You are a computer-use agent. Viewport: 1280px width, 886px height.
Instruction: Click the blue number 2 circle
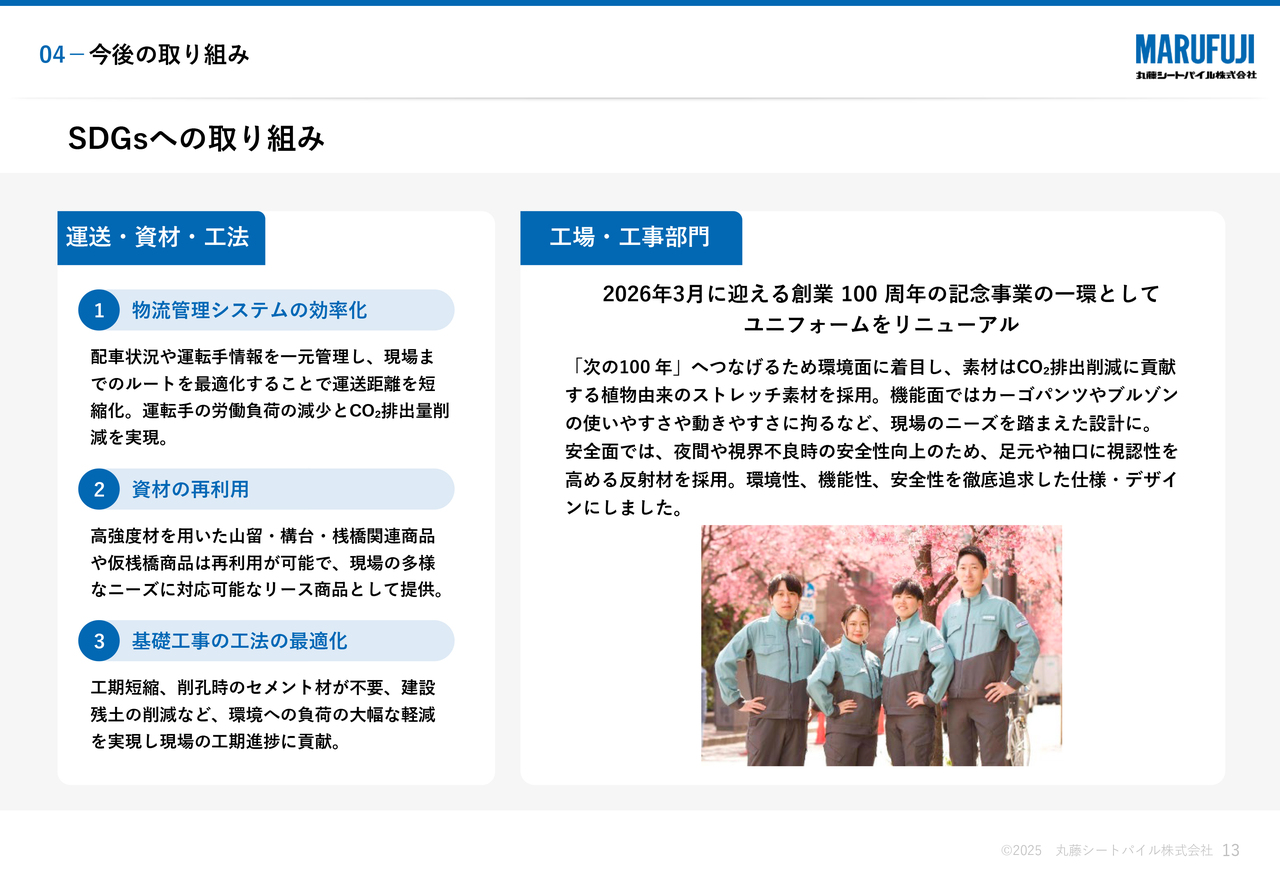(99, 489)
